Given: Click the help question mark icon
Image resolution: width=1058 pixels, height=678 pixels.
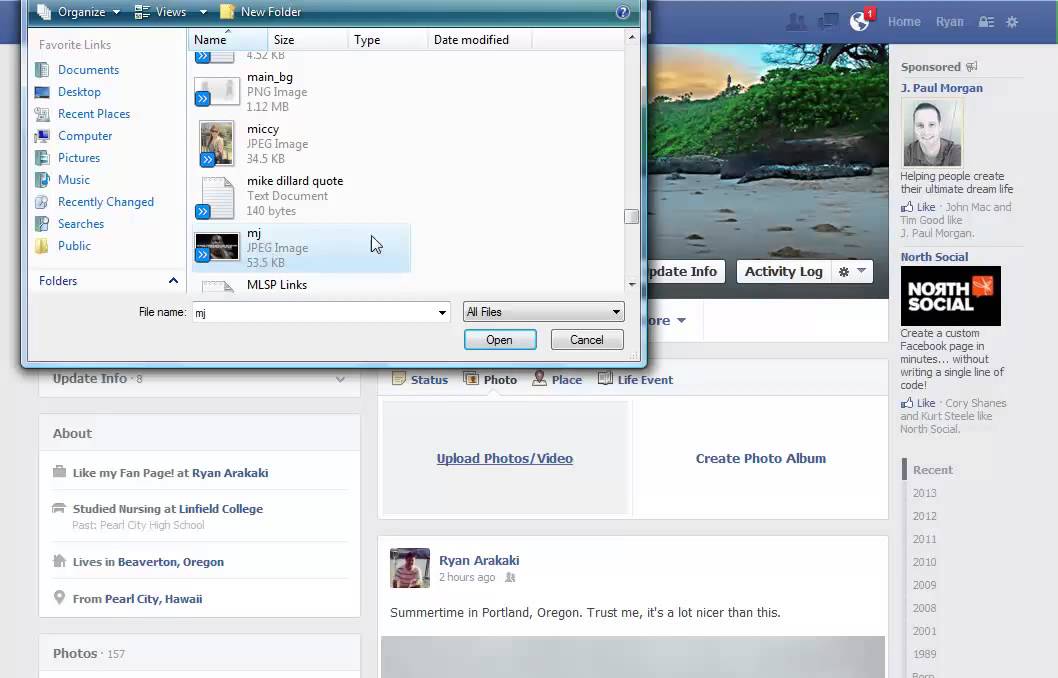Looking at the screenshot, I should (x=623, y=12).
